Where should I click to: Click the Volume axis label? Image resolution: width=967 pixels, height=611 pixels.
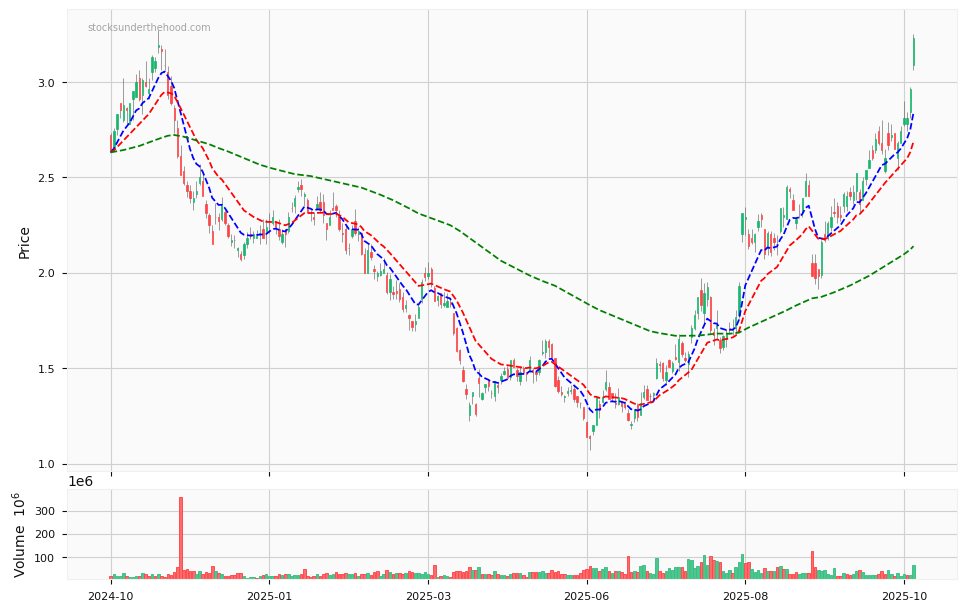(x=20, y=534)
